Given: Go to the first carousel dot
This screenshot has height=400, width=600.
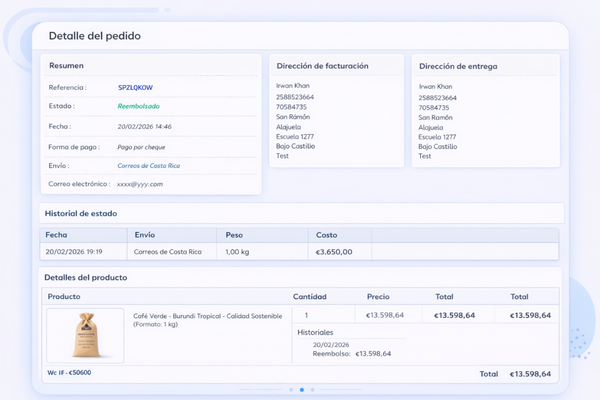Looking at the screenshot, I should tap(291, 390).
